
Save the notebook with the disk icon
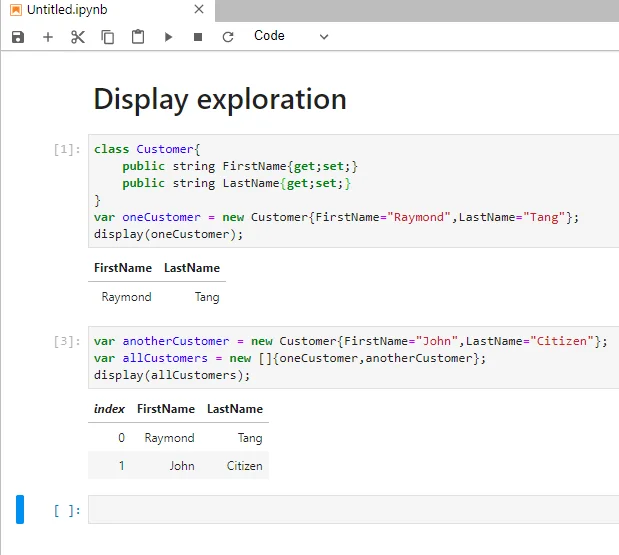pos(18,37)
